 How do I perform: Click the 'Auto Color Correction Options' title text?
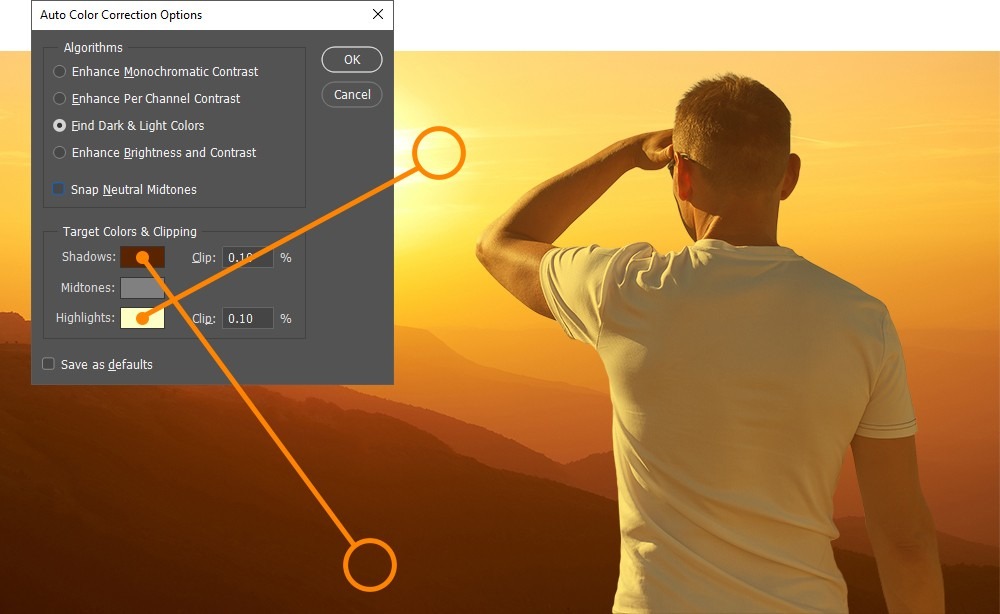click(x=121, y=15)
